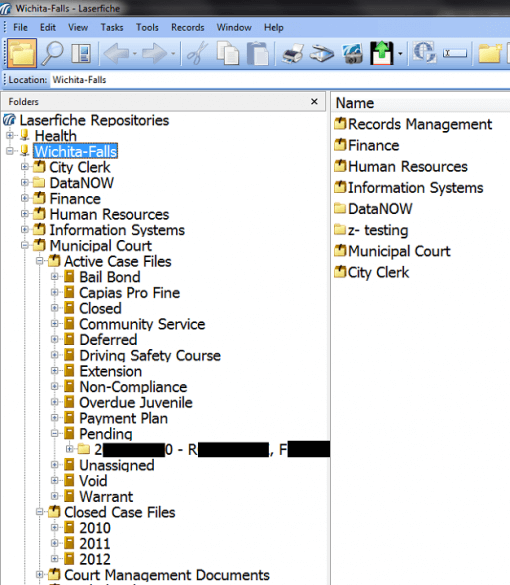Click the scissors cut icon
The height and width of the screenshot is (585, 510).
(197, 53)
